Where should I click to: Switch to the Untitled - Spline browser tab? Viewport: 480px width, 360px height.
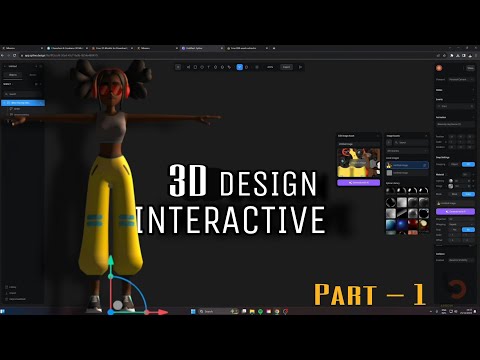click(x=201, y=48)
